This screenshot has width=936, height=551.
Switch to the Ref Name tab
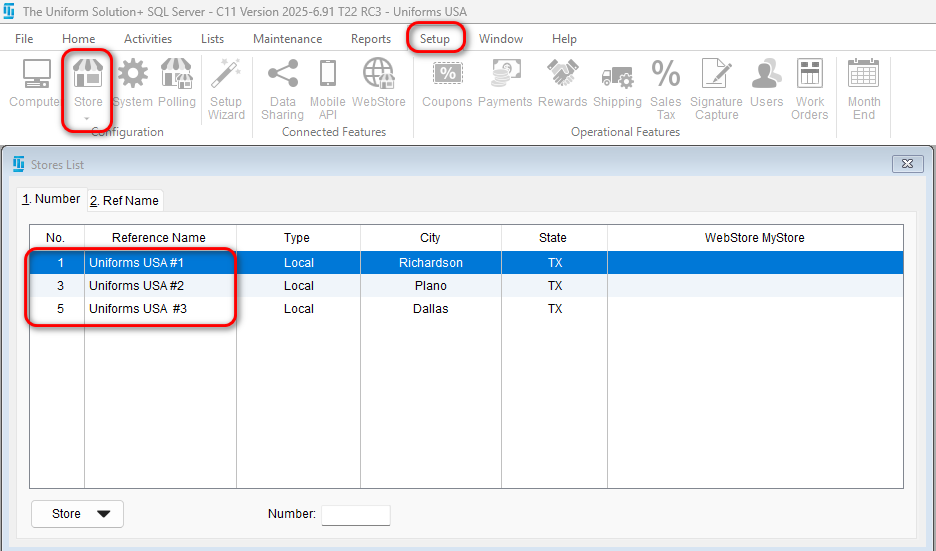point(125,200)
